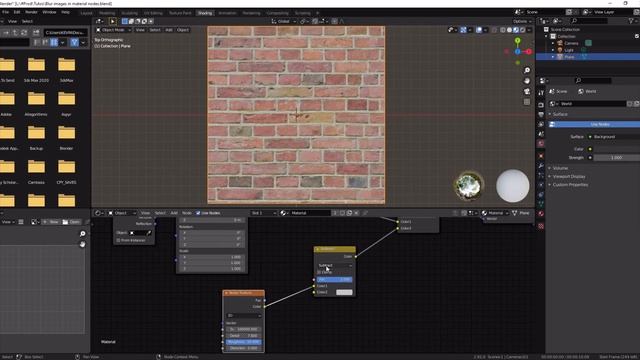This screenshot has height=360, width=640.
Task: Toggle From Instancer checkbox on texture coordinate node
Action: point(118,240)
